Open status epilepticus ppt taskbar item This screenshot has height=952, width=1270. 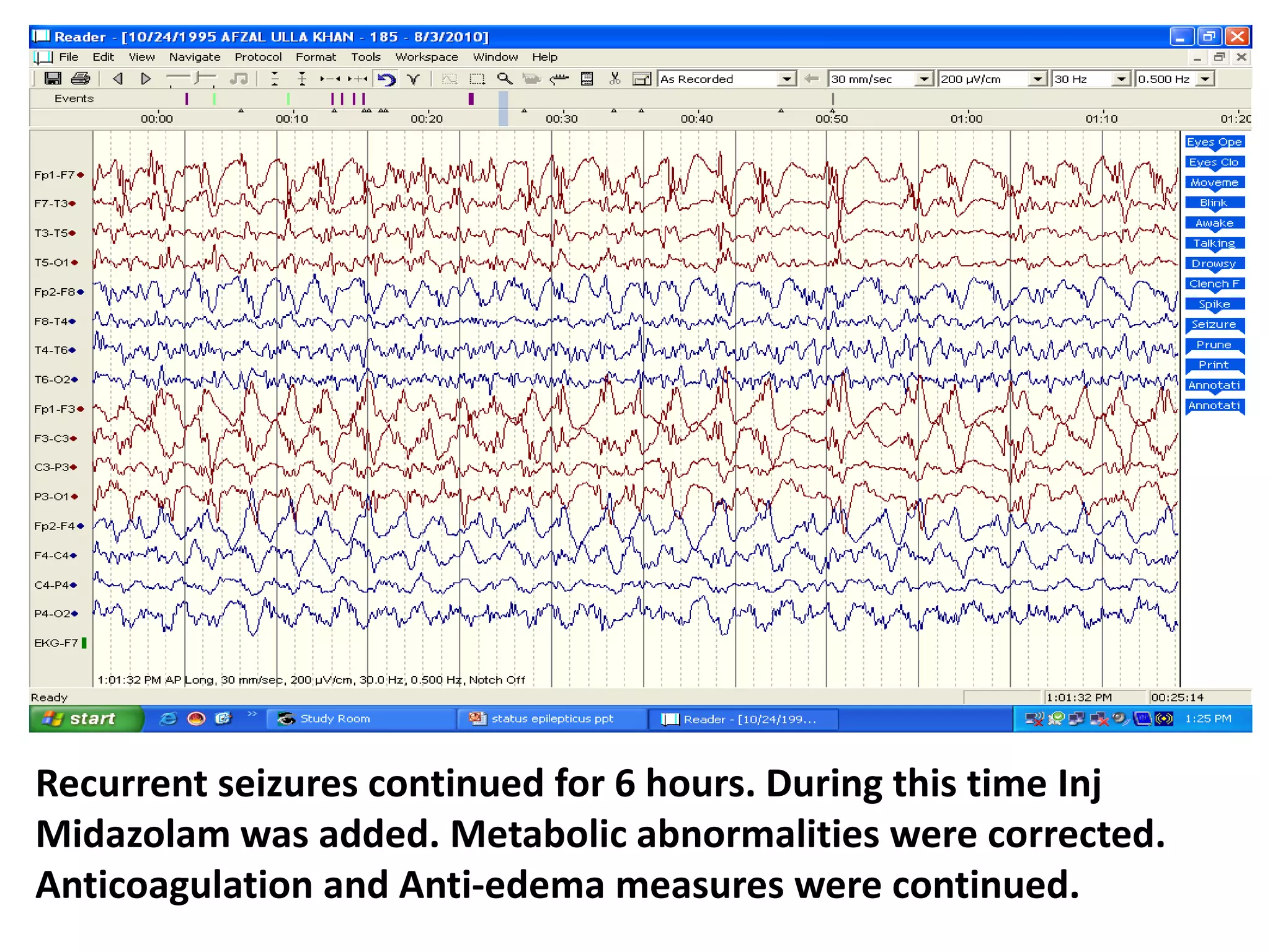click(553, 719)
